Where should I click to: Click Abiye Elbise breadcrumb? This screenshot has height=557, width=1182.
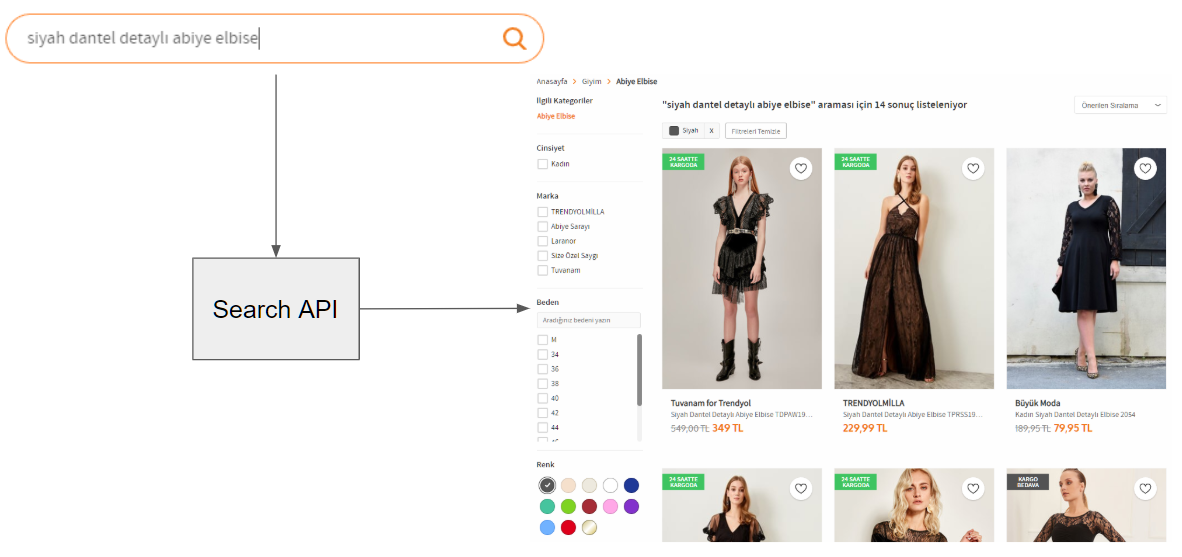636,81
